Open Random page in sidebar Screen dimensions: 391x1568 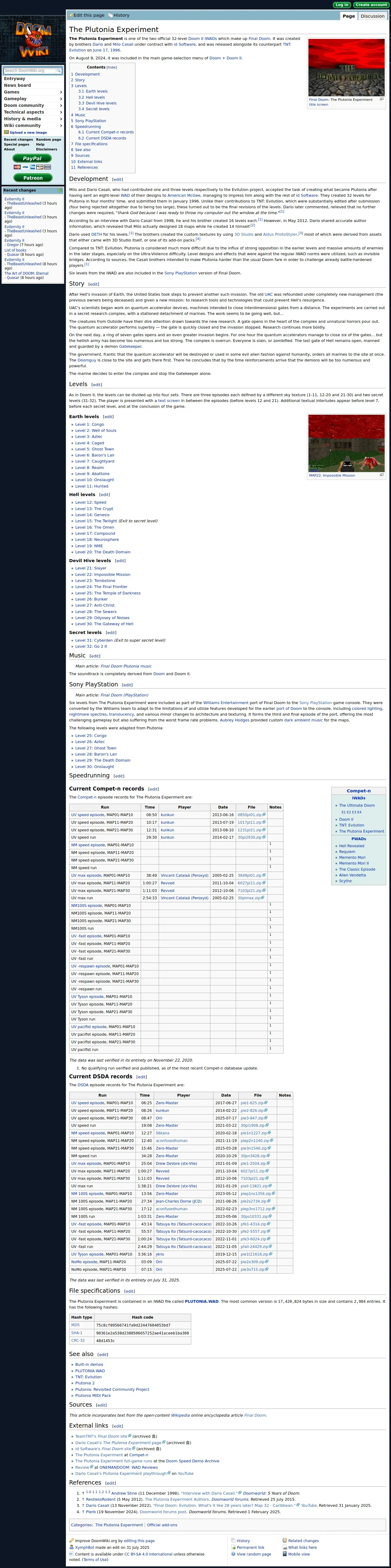click(48, 139)
